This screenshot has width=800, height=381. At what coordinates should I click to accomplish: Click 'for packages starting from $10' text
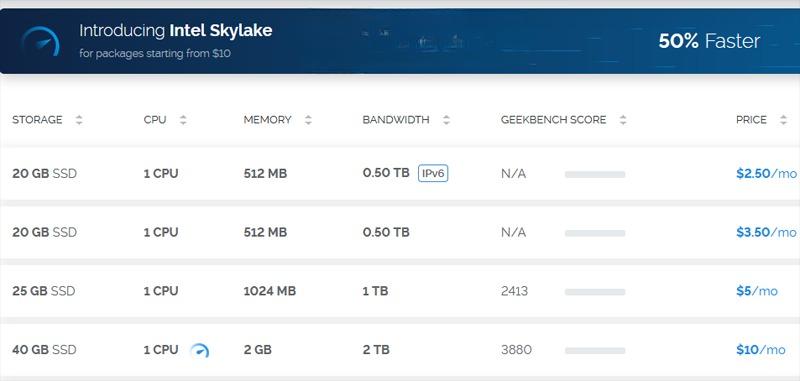coord(155,53)
